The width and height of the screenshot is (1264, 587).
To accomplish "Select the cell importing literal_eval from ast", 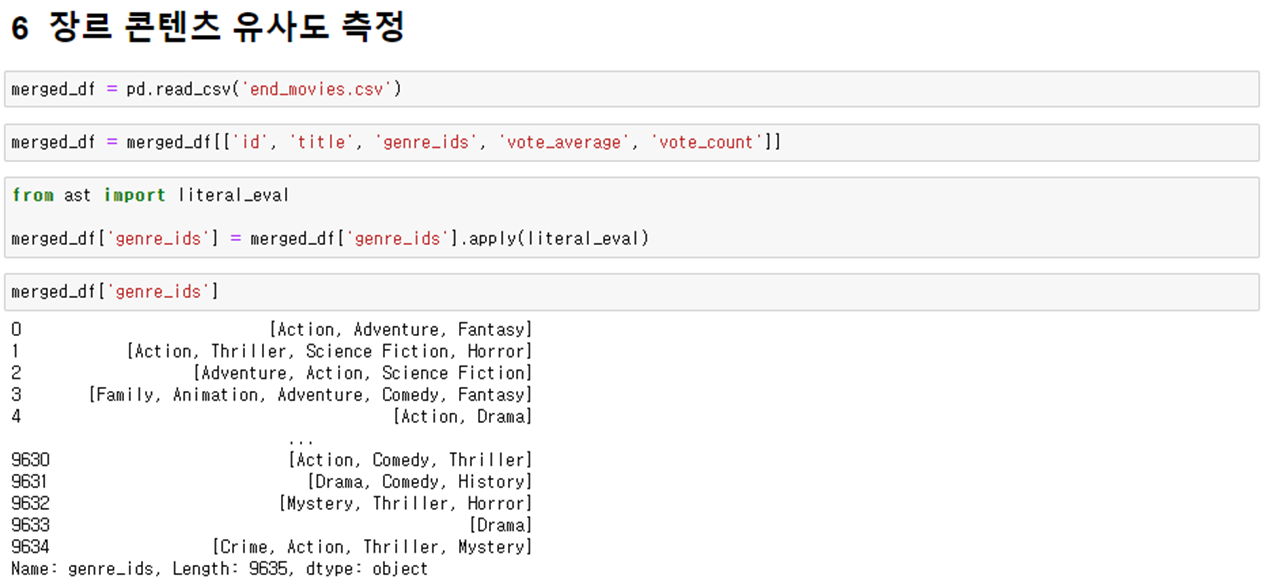I will [631, 217].
